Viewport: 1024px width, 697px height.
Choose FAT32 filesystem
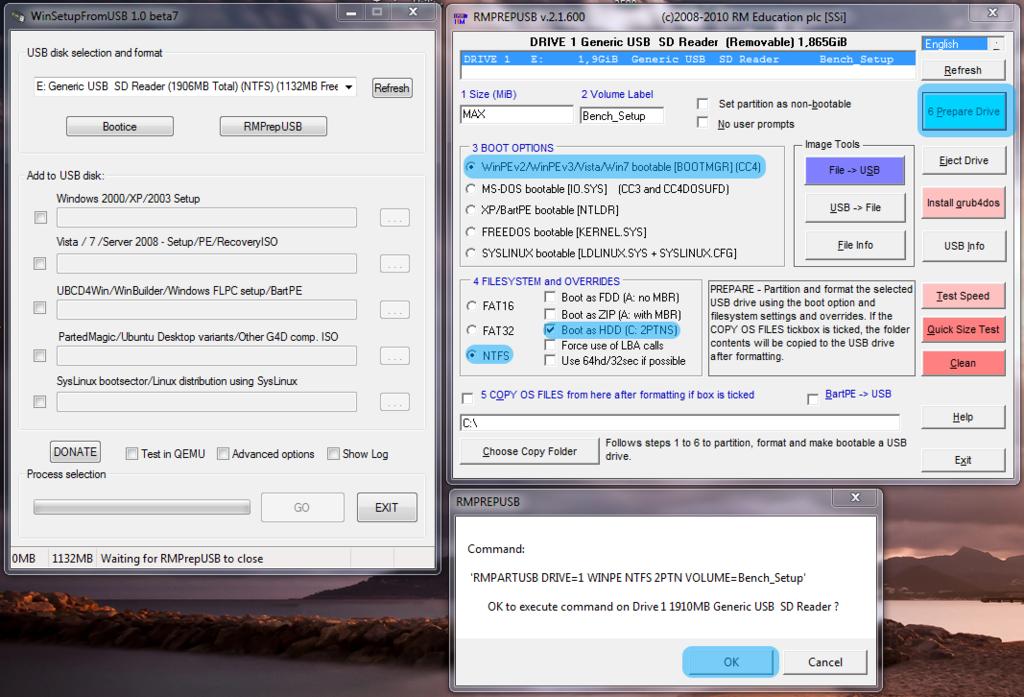[472, 330]
